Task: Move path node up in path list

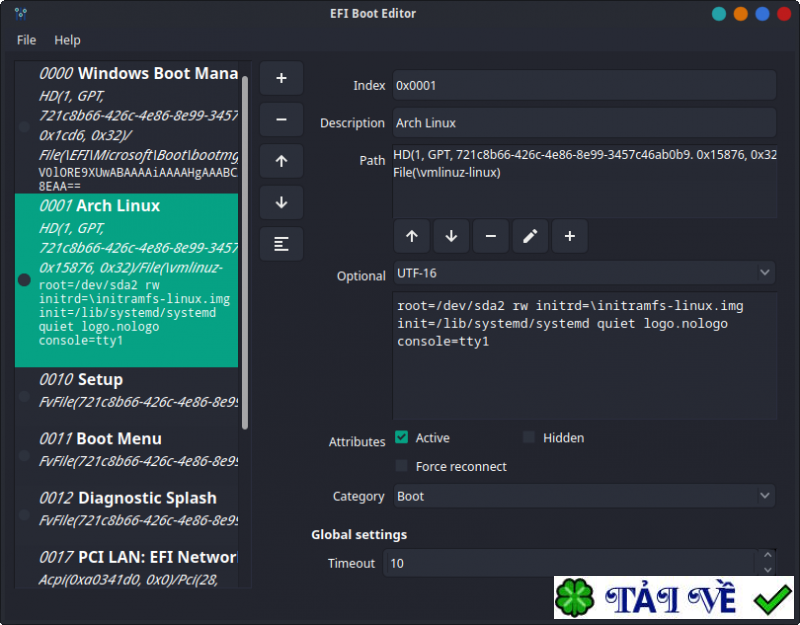Action: (412, 236)
